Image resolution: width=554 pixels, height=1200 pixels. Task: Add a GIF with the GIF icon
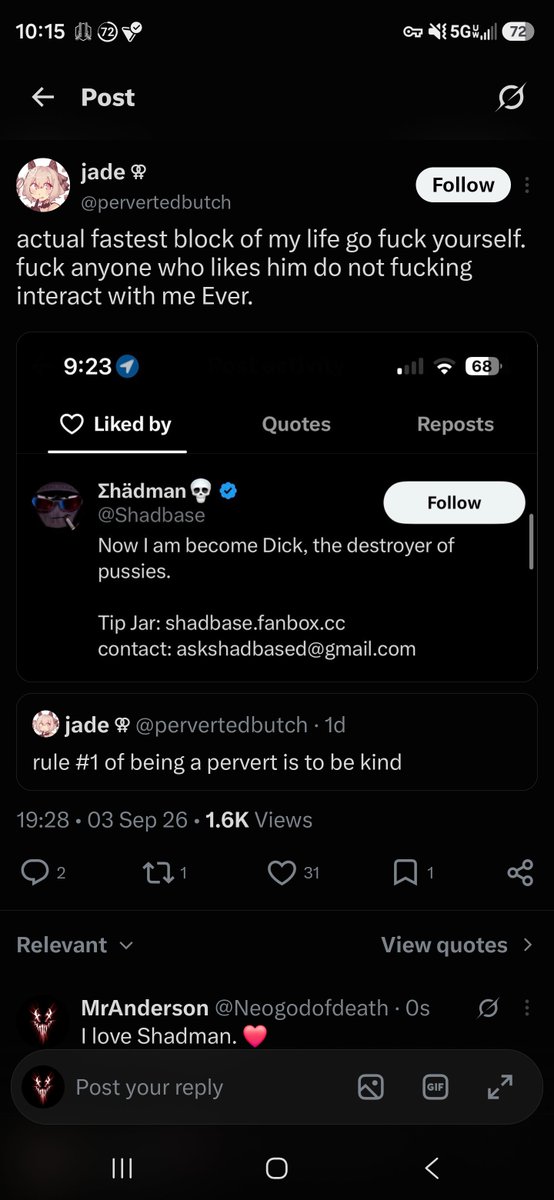(x=435, y=1087)
